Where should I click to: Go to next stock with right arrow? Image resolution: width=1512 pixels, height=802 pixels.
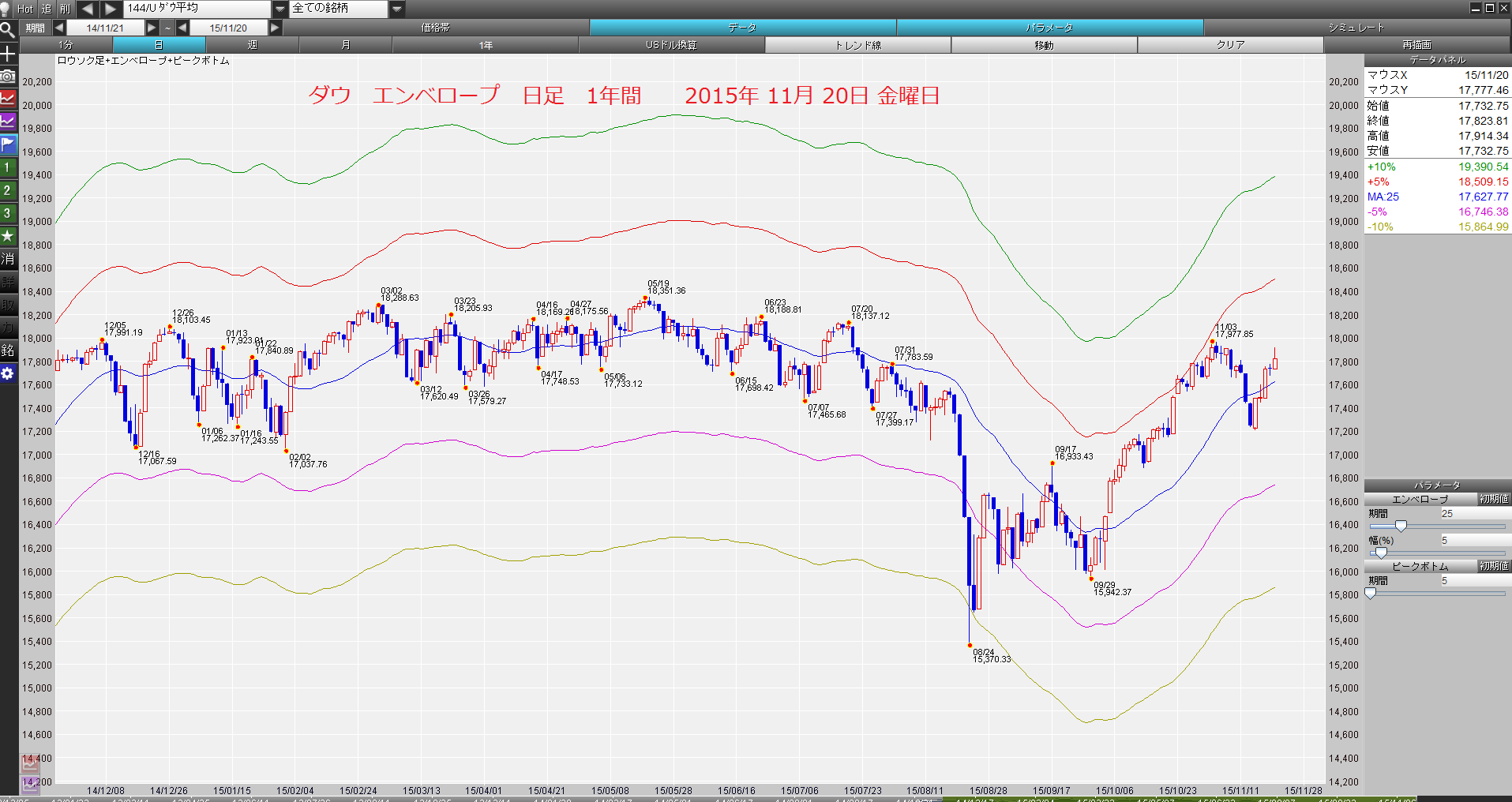[111, 9]
